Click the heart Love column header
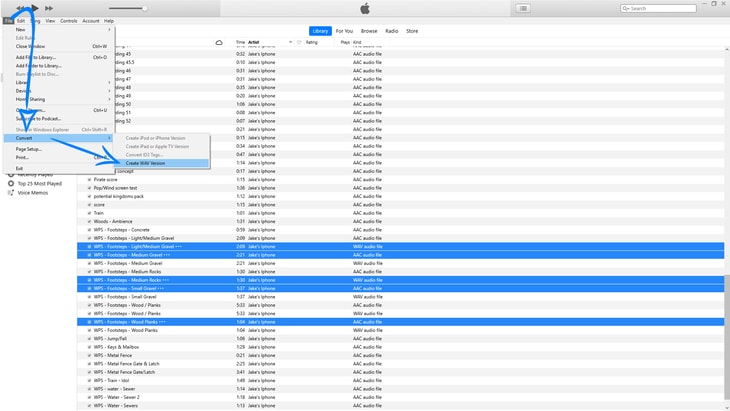730x411 pixels. click(x=299, y=42)
